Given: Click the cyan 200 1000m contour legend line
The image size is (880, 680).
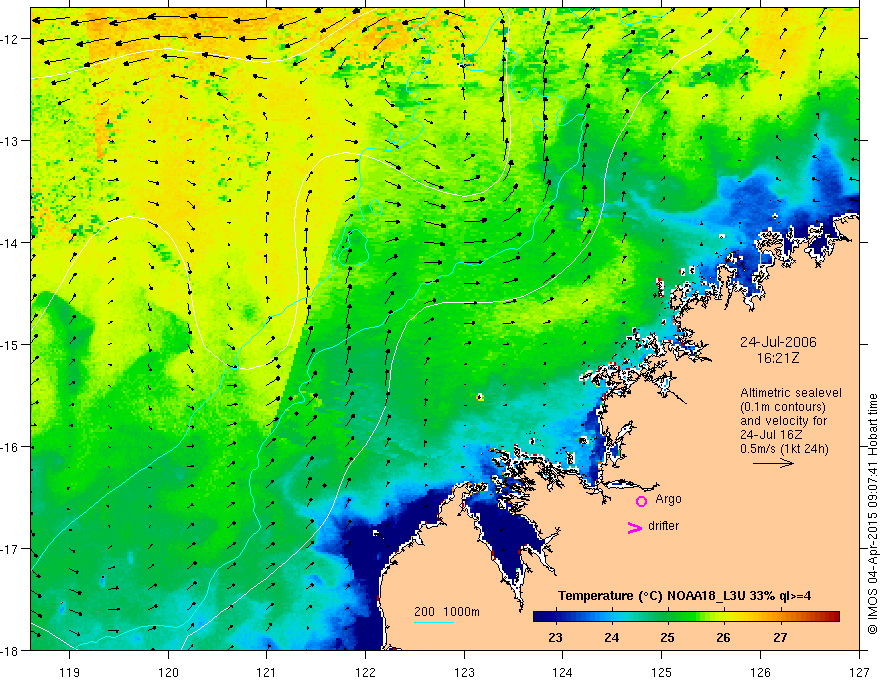Looking at the screenshot, I should [x=434, y=622].
